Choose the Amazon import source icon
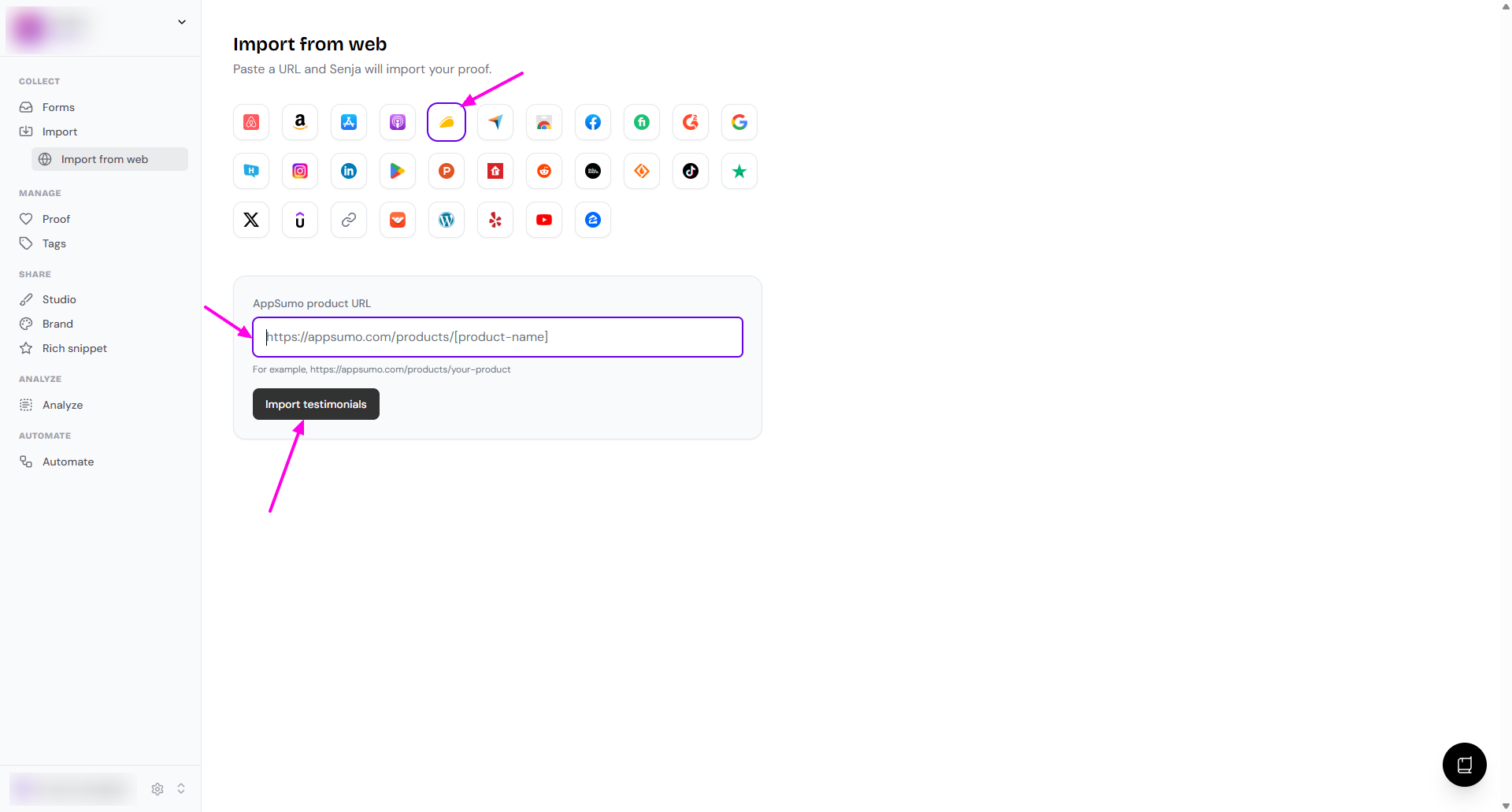The width and height of the screenshot is (1512, 812). 300,122
